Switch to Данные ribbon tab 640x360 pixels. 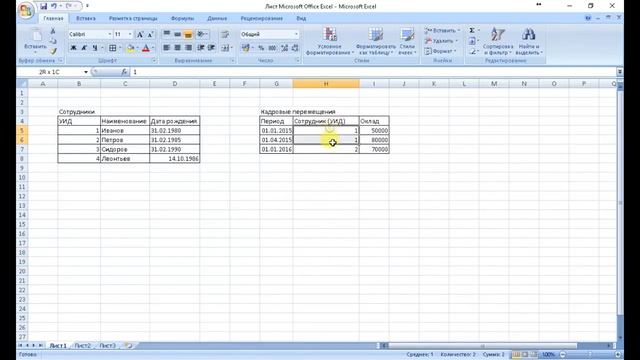click(217, 18)
